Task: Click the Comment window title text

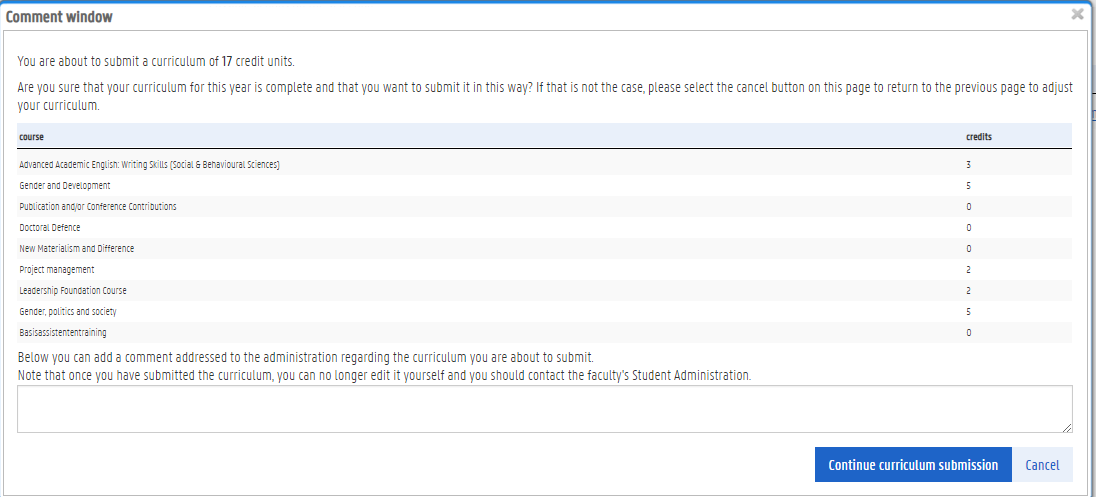Action: pyautogui.click(x=60, y=17)
